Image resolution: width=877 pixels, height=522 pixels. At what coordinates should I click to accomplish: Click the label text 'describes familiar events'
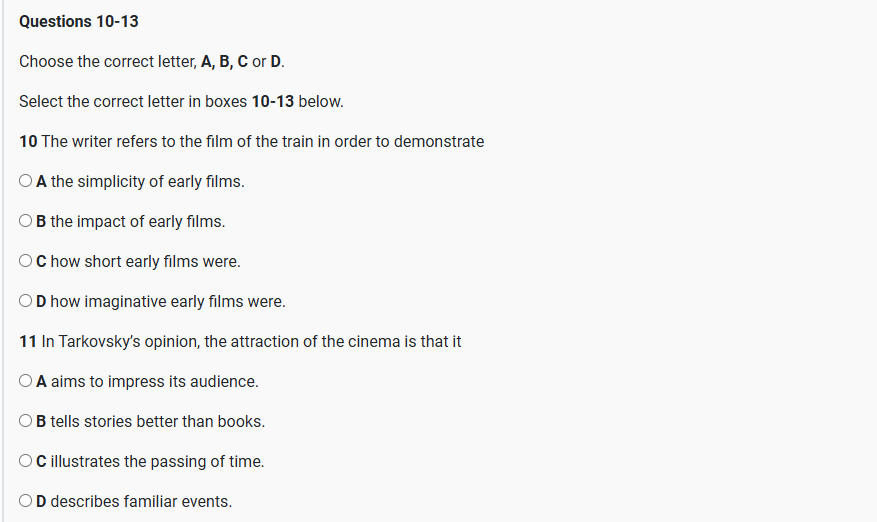(x=141, y=501)
